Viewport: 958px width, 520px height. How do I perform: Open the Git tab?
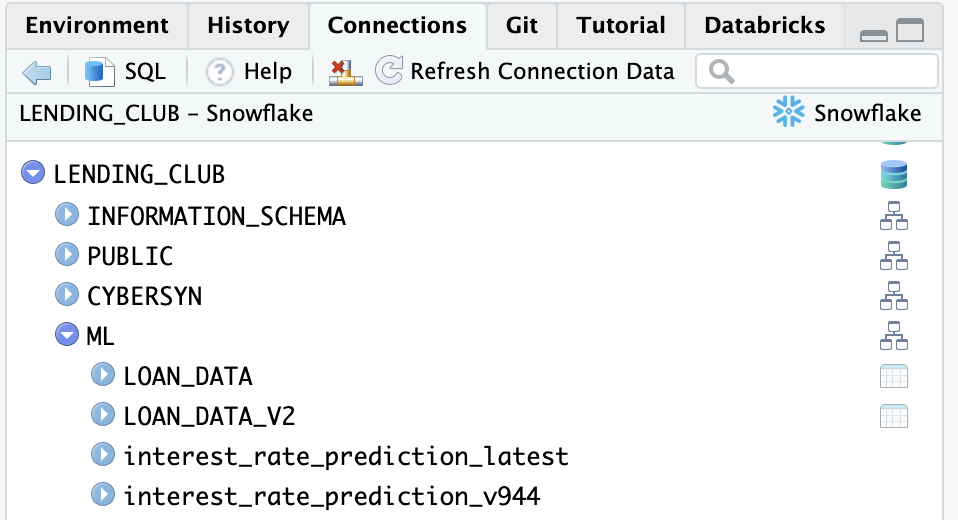tap(522, 25)
